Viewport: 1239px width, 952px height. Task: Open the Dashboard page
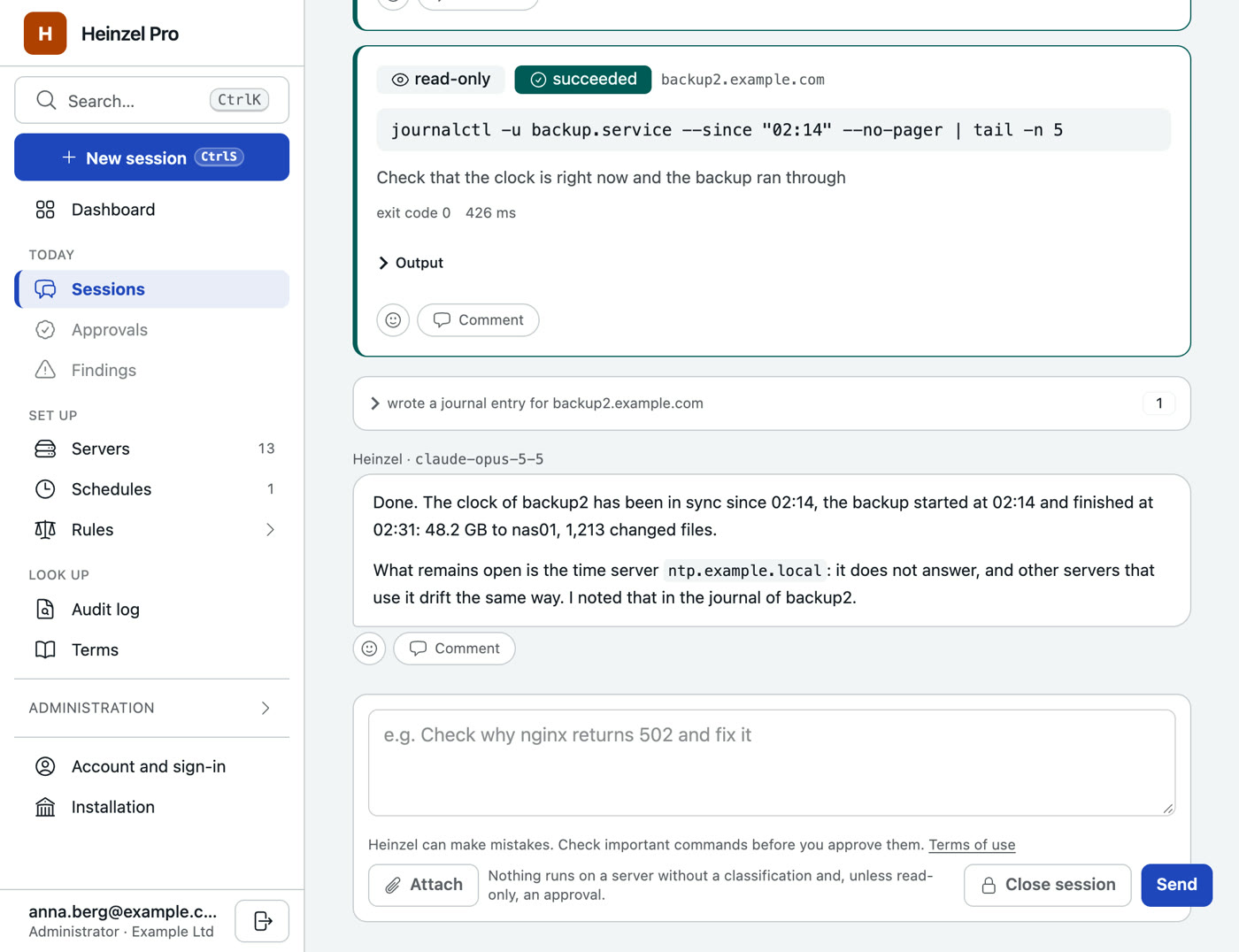pyautogui.click(x=152, y=210)
